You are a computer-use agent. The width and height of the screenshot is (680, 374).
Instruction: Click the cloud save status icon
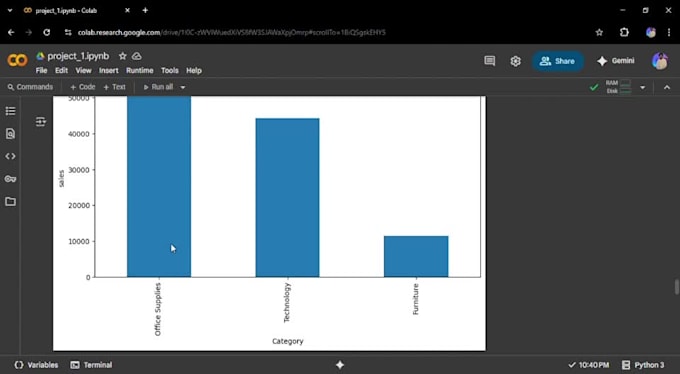point(137,56)
